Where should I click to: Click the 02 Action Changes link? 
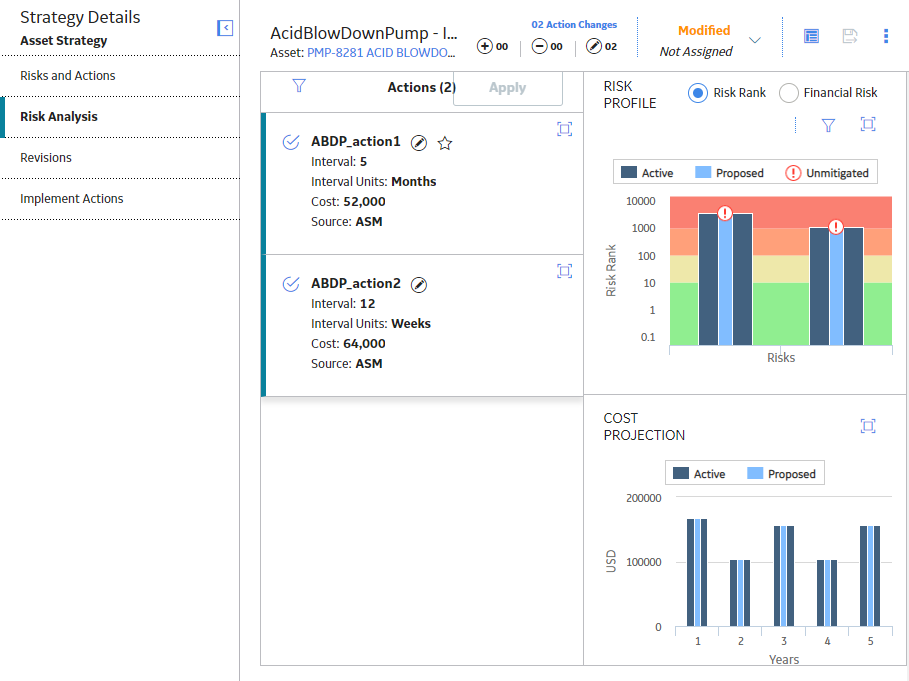(x=574, y=24)
